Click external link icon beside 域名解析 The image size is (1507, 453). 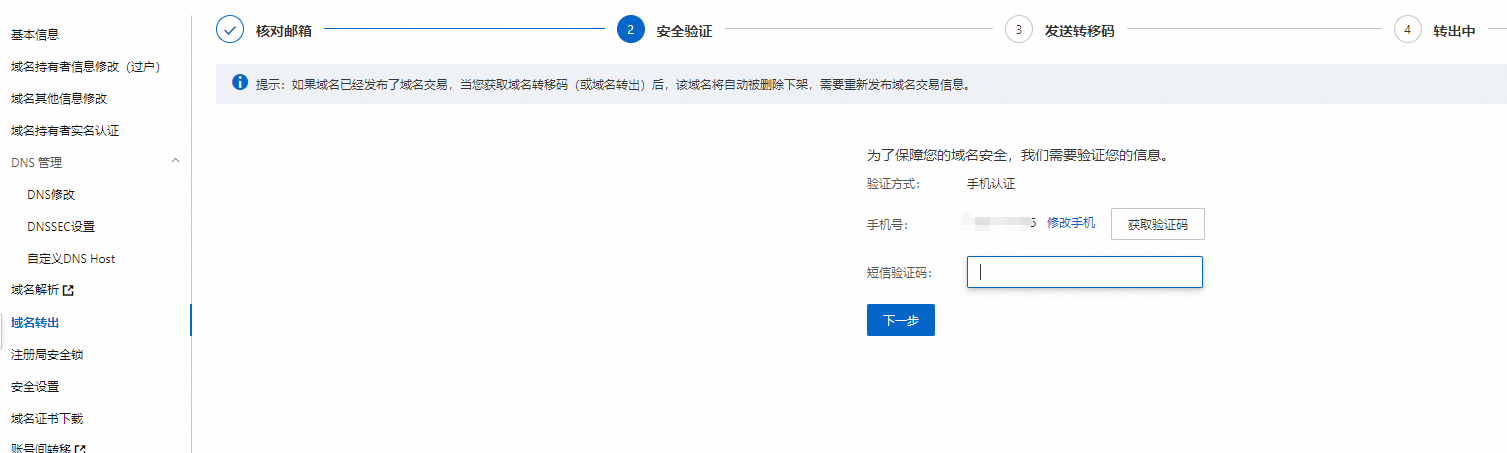point(69,291)
